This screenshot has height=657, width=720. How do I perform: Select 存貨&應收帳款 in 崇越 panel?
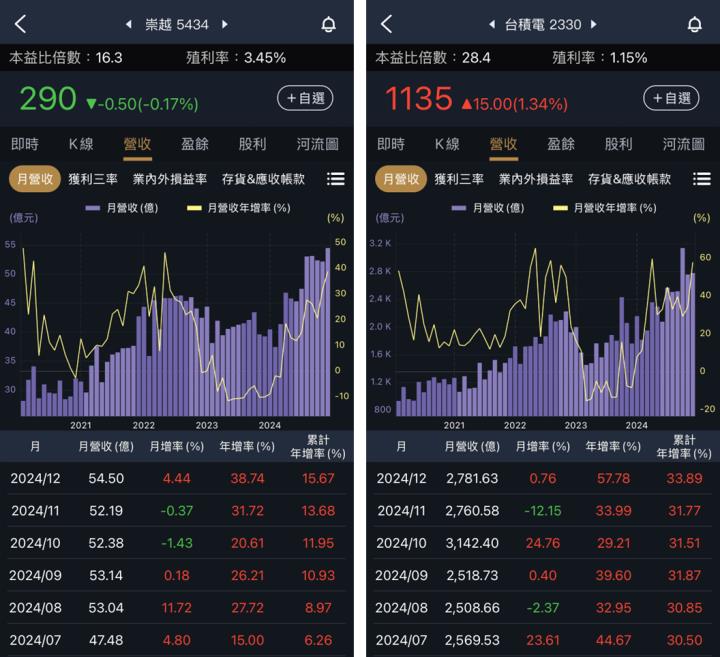263,179
